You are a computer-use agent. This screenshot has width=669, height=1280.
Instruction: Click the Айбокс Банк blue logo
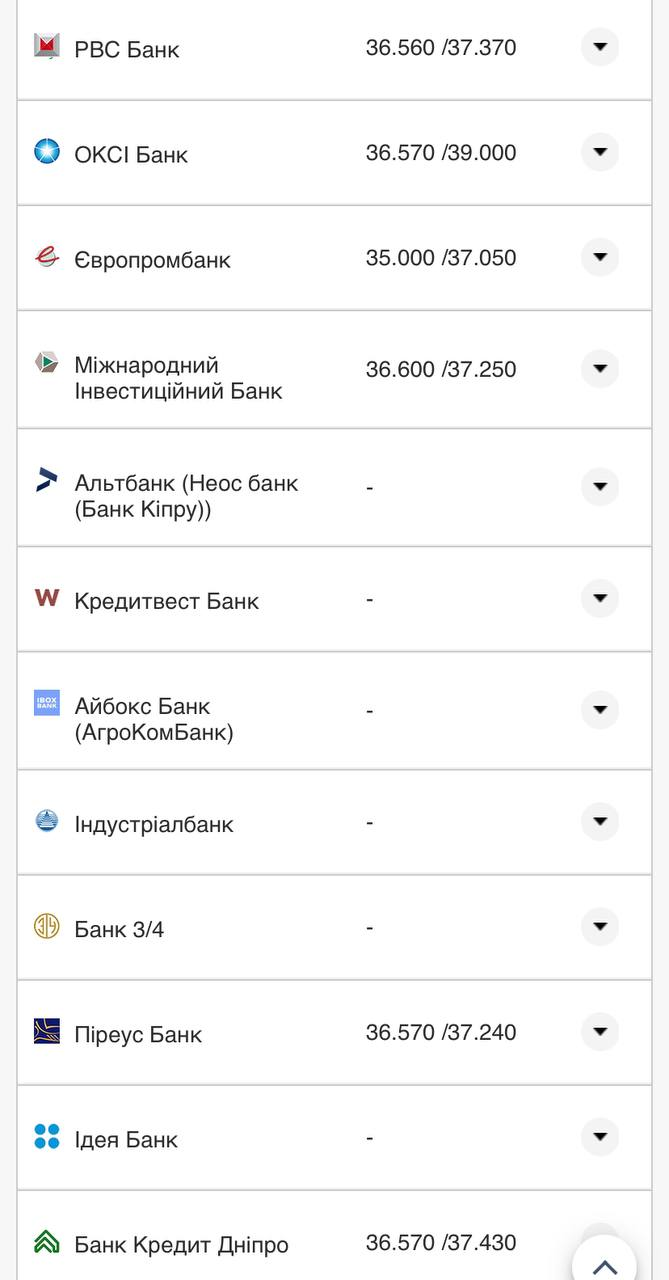(x=45, y=705)
